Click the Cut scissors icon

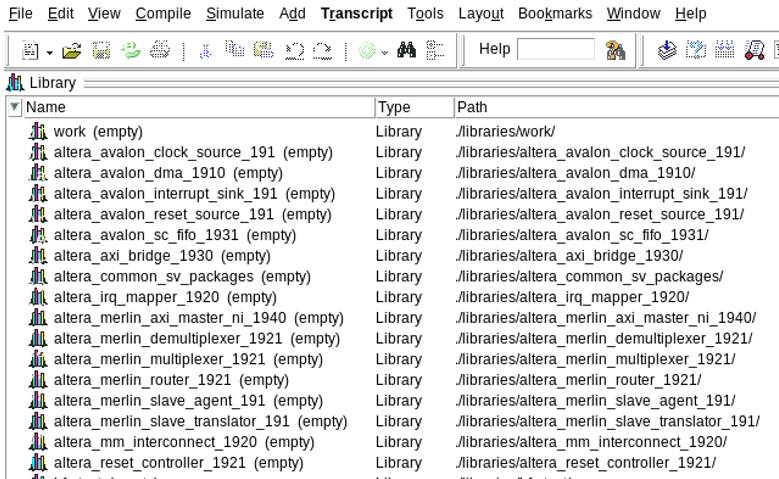click(205, 51)
